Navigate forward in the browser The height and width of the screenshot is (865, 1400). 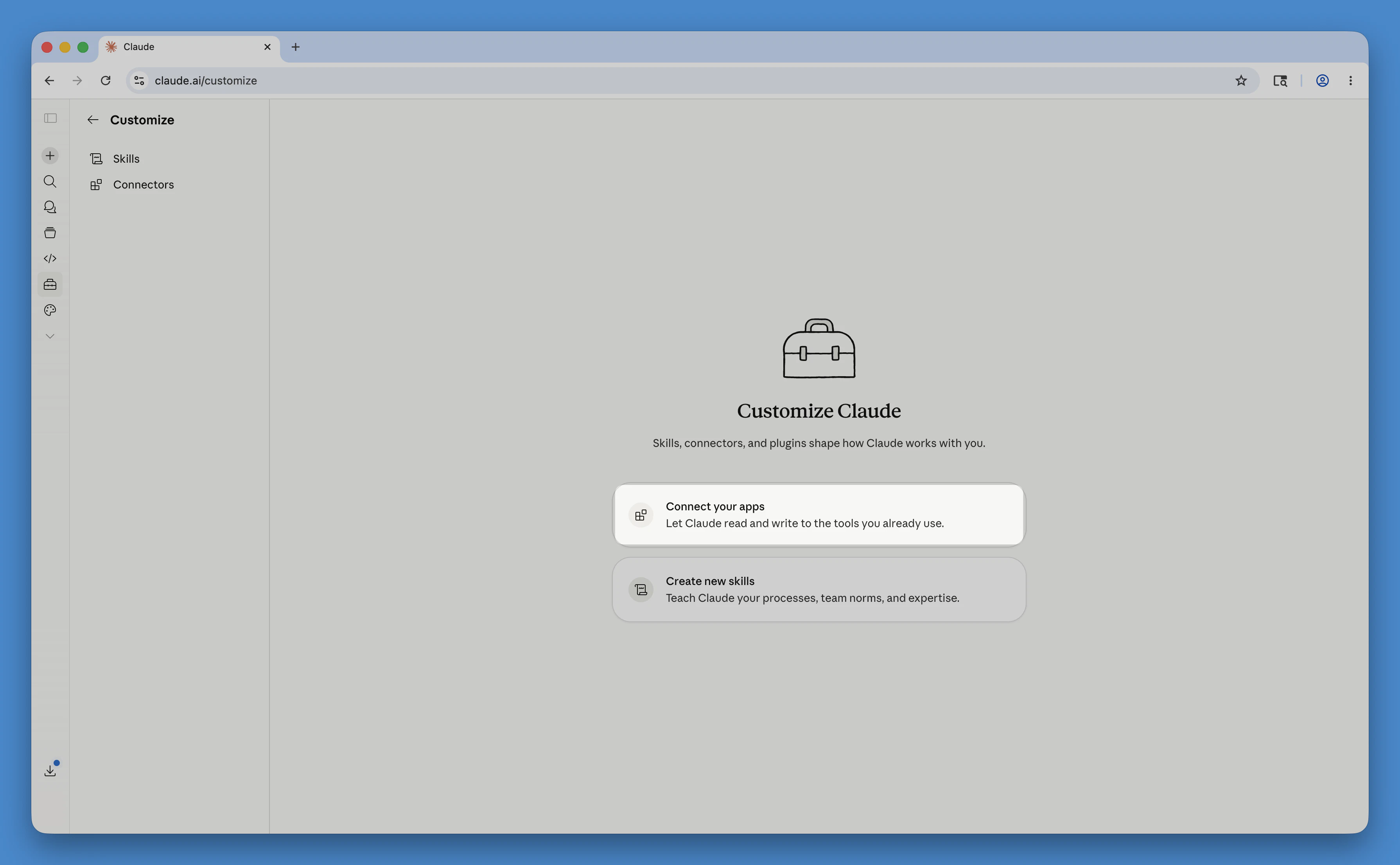point(77,81)
